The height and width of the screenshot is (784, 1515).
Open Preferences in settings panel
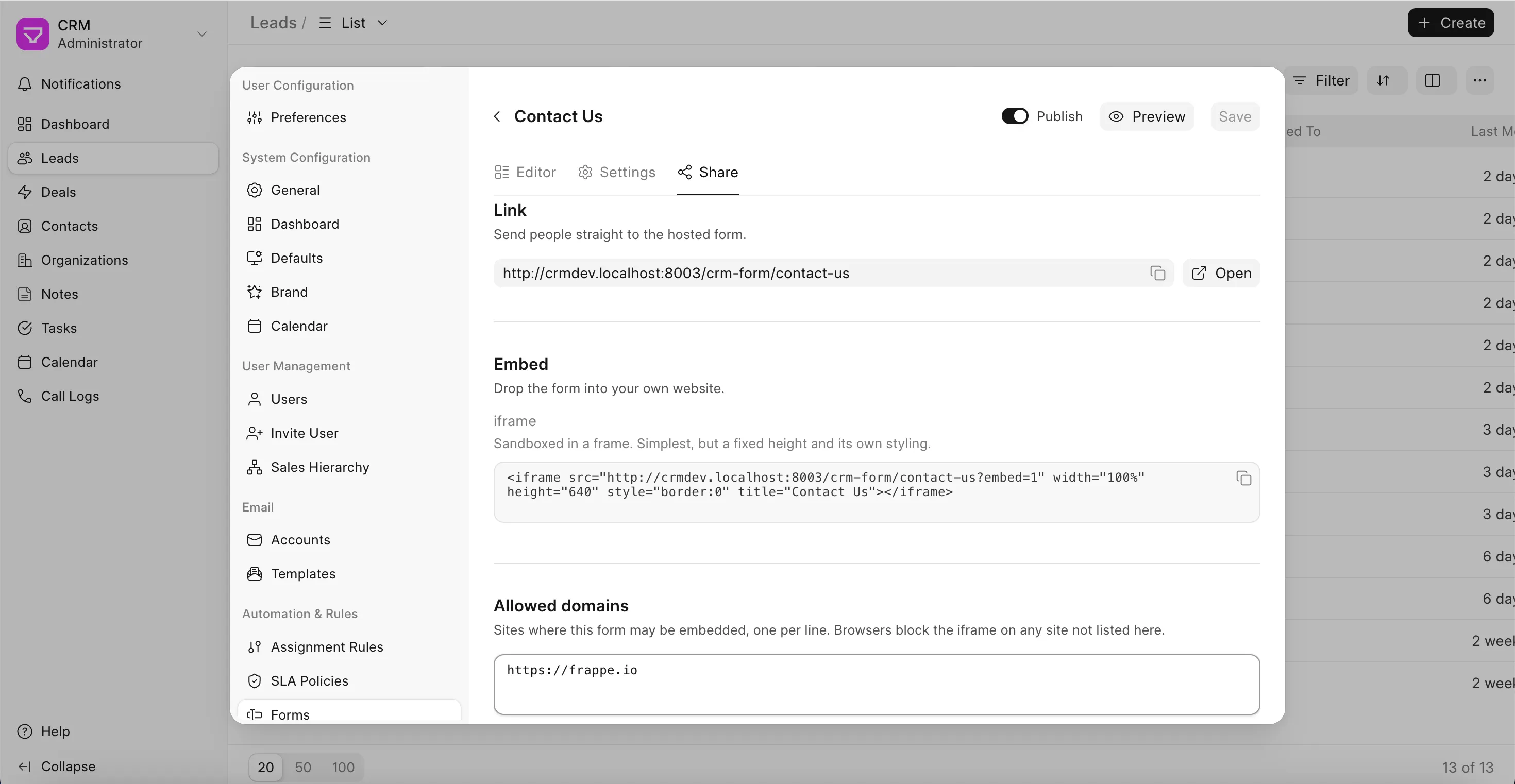(x=349, y=117)
